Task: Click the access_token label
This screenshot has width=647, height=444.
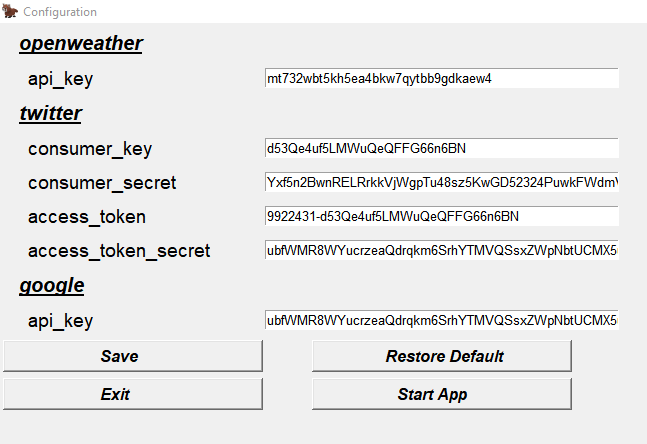Action: coord(87,217)
